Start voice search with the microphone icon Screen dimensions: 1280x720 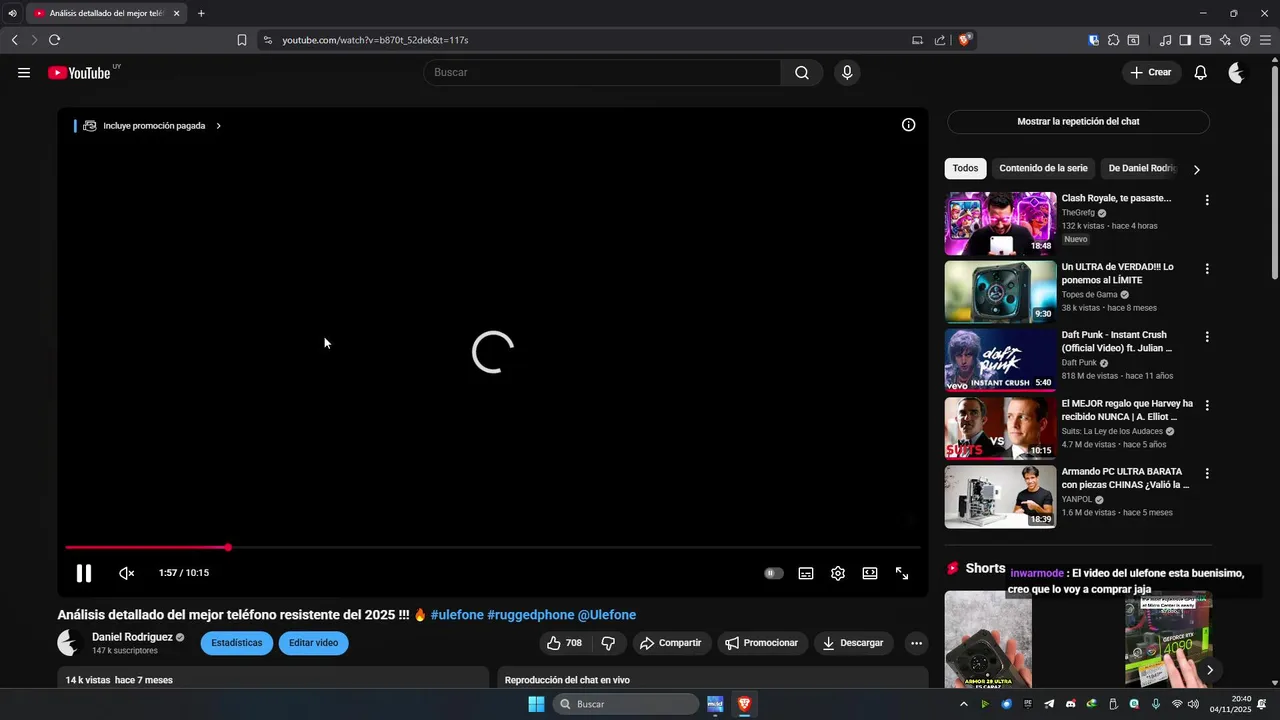[847, 72]
